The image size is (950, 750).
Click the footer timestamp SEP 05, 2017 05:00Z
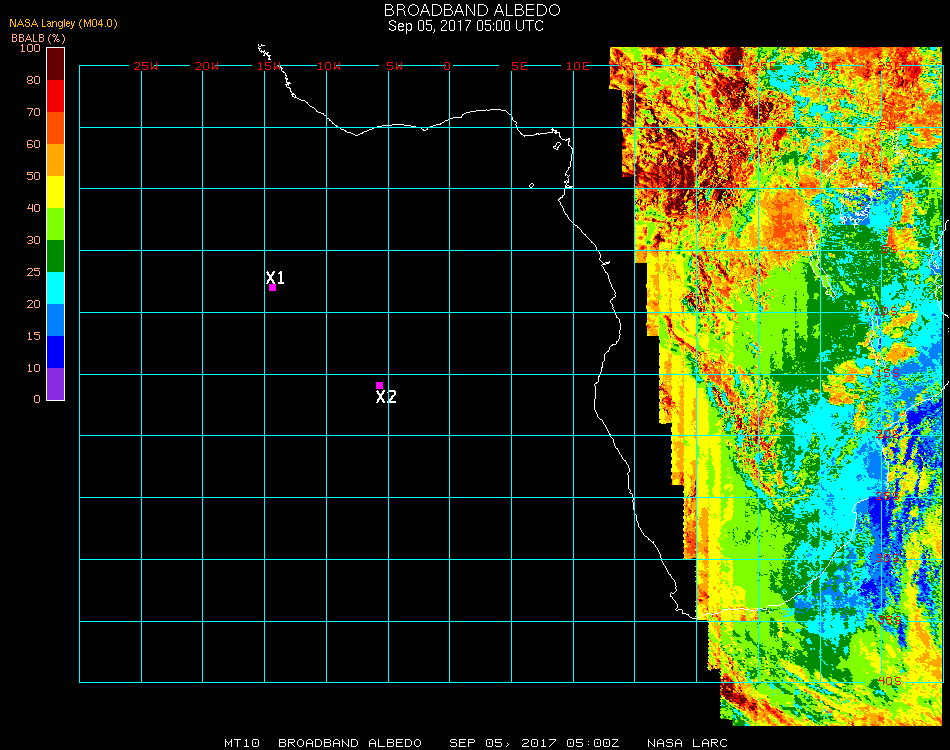(x=534, y=743)
